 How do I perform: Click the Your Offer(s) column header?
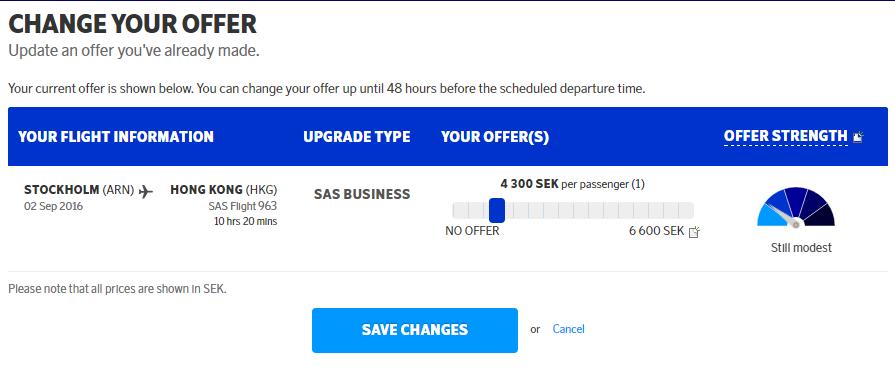tap(495, 137)
